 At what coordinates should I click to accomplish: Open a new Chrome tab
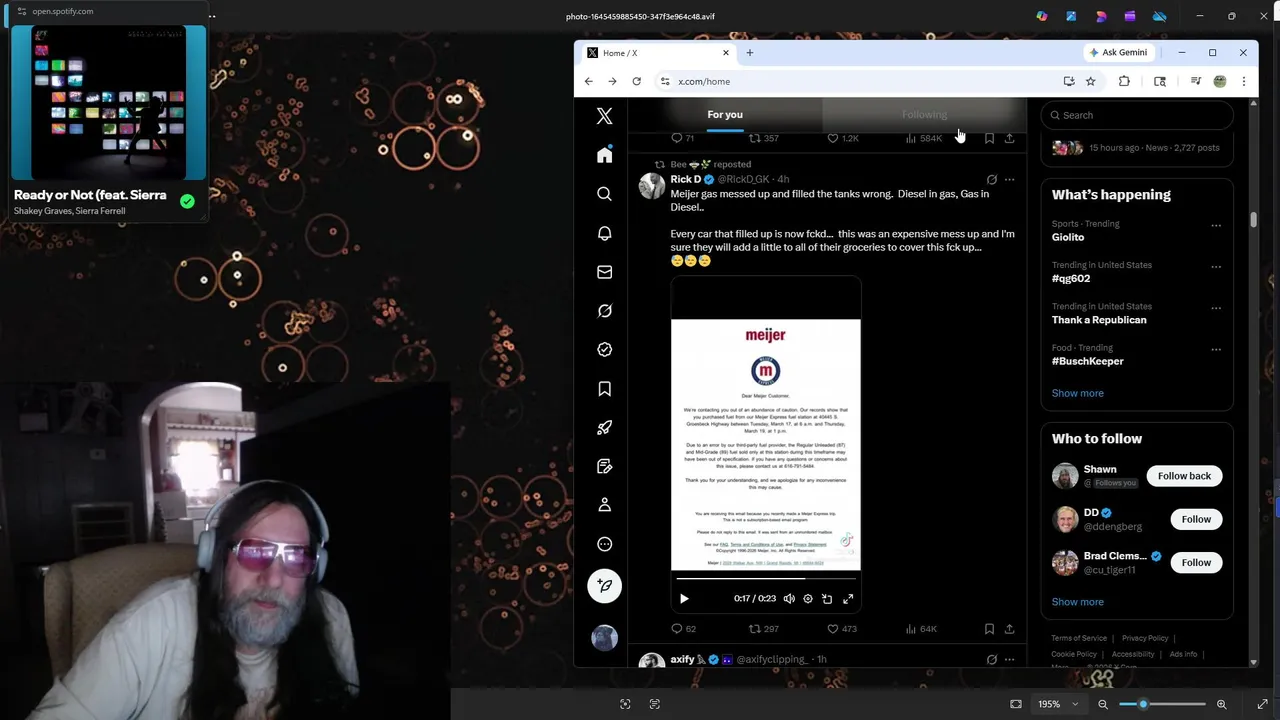pyautogui.click(x=750, y=53)
